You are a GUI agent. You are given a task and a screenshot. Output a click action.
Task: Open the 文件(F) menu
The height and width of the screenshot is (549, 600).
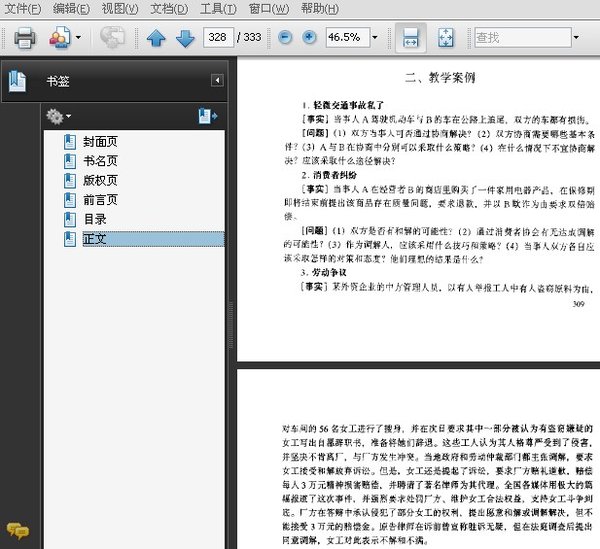22,9
